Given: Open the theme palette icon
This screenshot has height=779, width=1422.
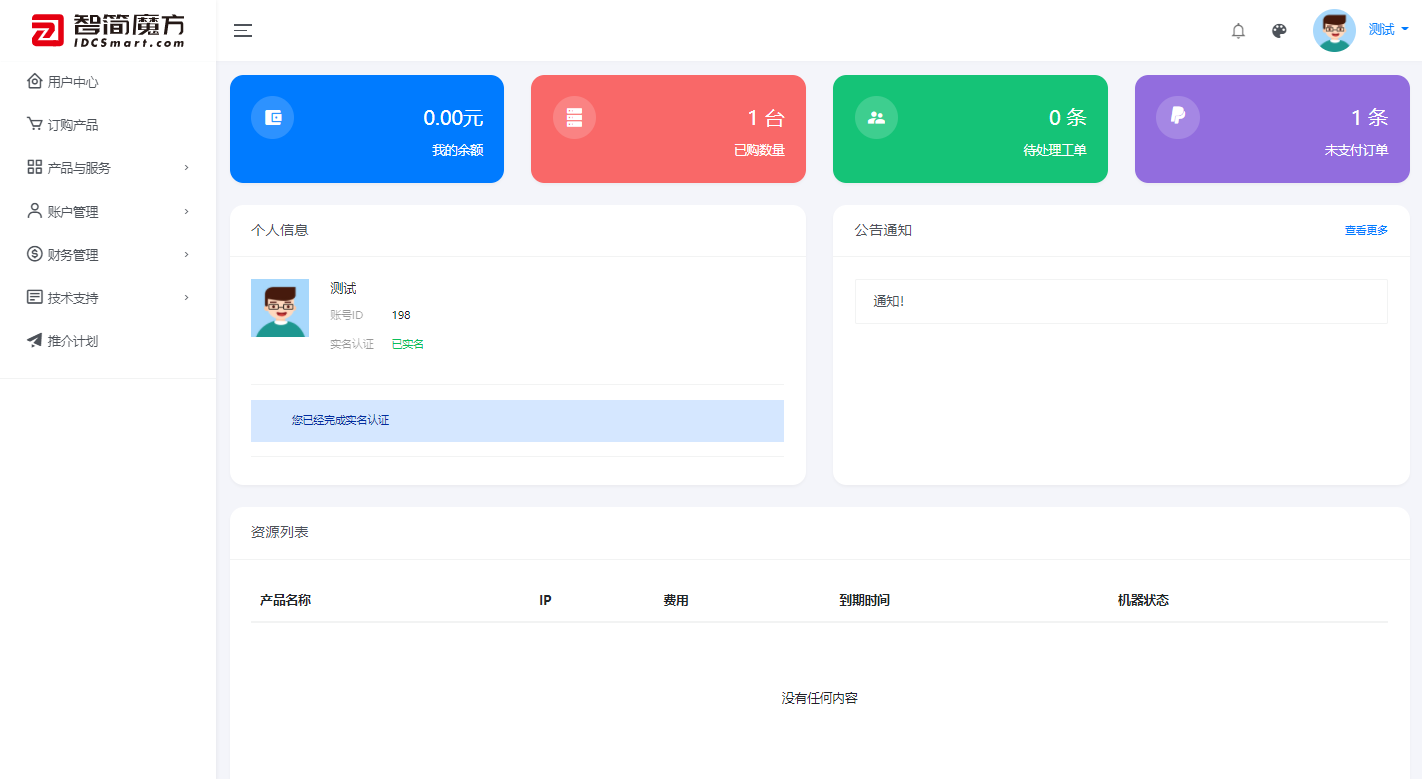Looking at the screenshot, I should click(x=1279, y=31).
